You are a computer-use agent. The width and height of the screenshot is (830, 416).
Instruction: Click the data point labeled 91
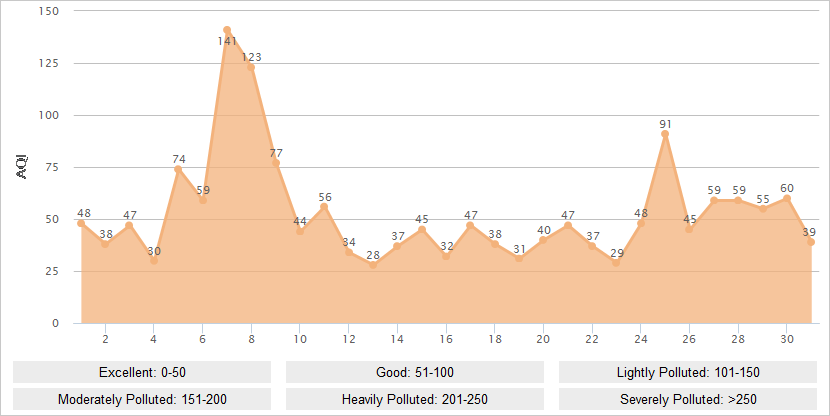coord(665,134)
